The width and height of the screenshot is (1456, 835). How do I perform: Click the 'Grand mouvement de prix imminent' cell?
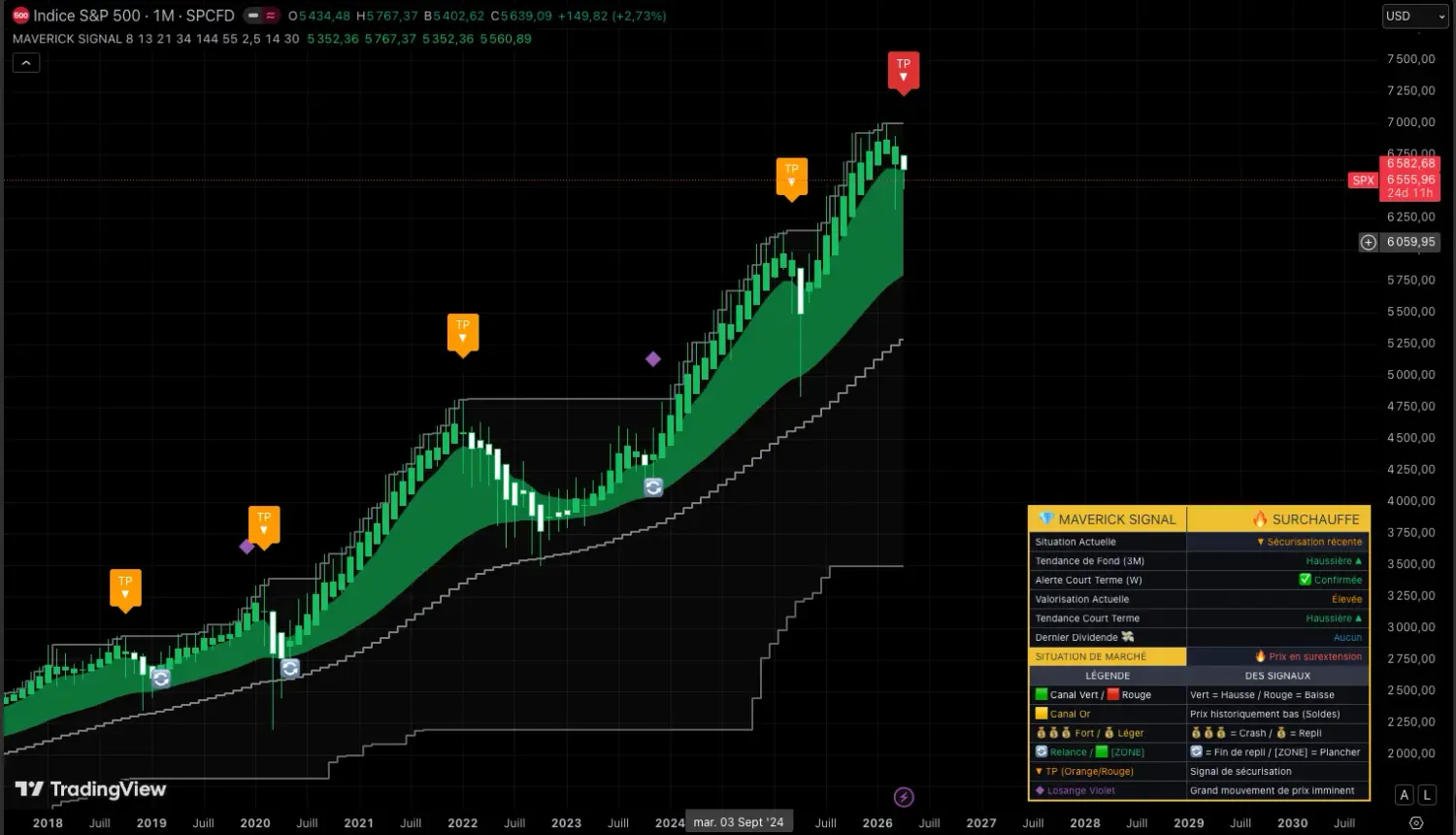(x=1277, y=790)
